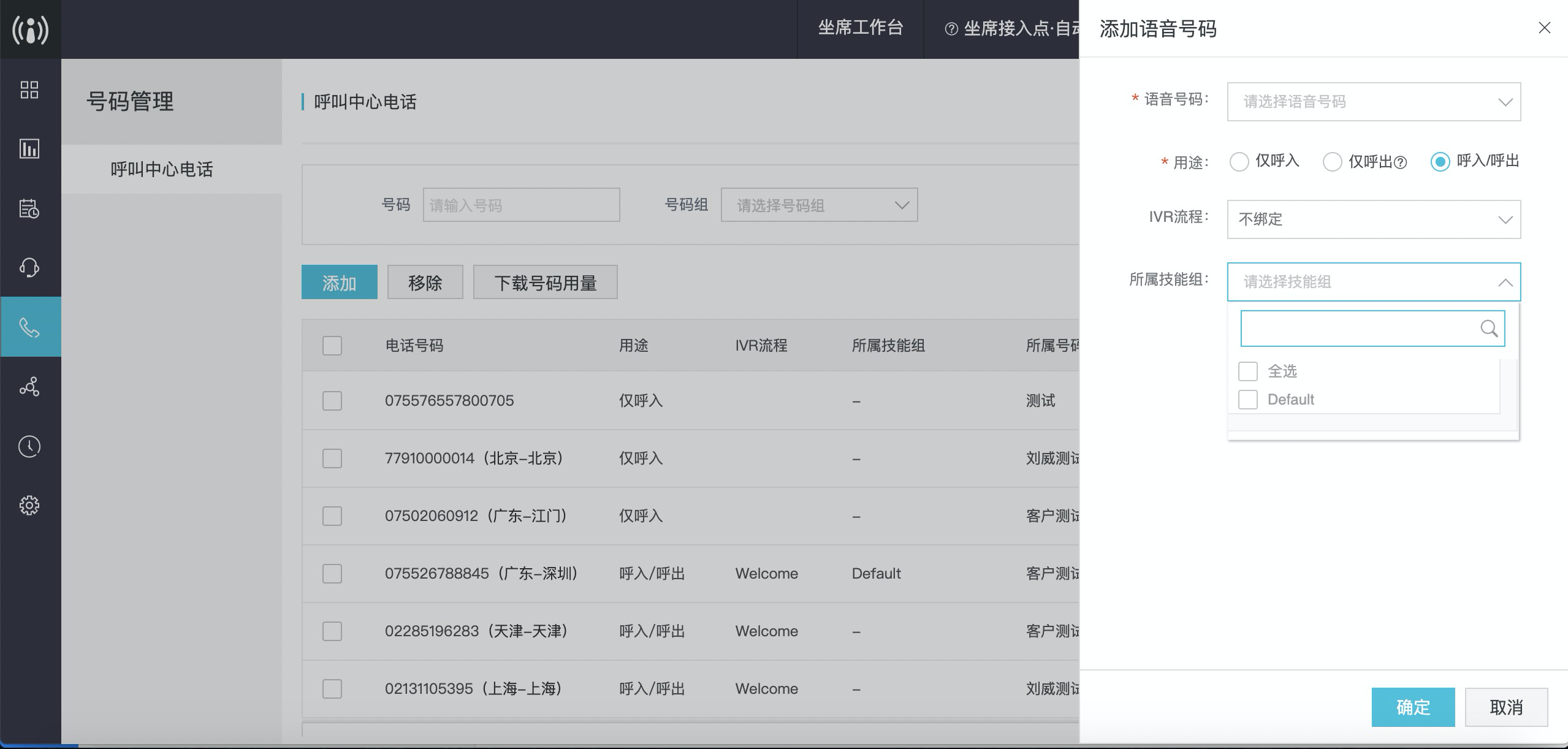Click the IVR流程 column header

pyautogui.click(x=761, y=346)
